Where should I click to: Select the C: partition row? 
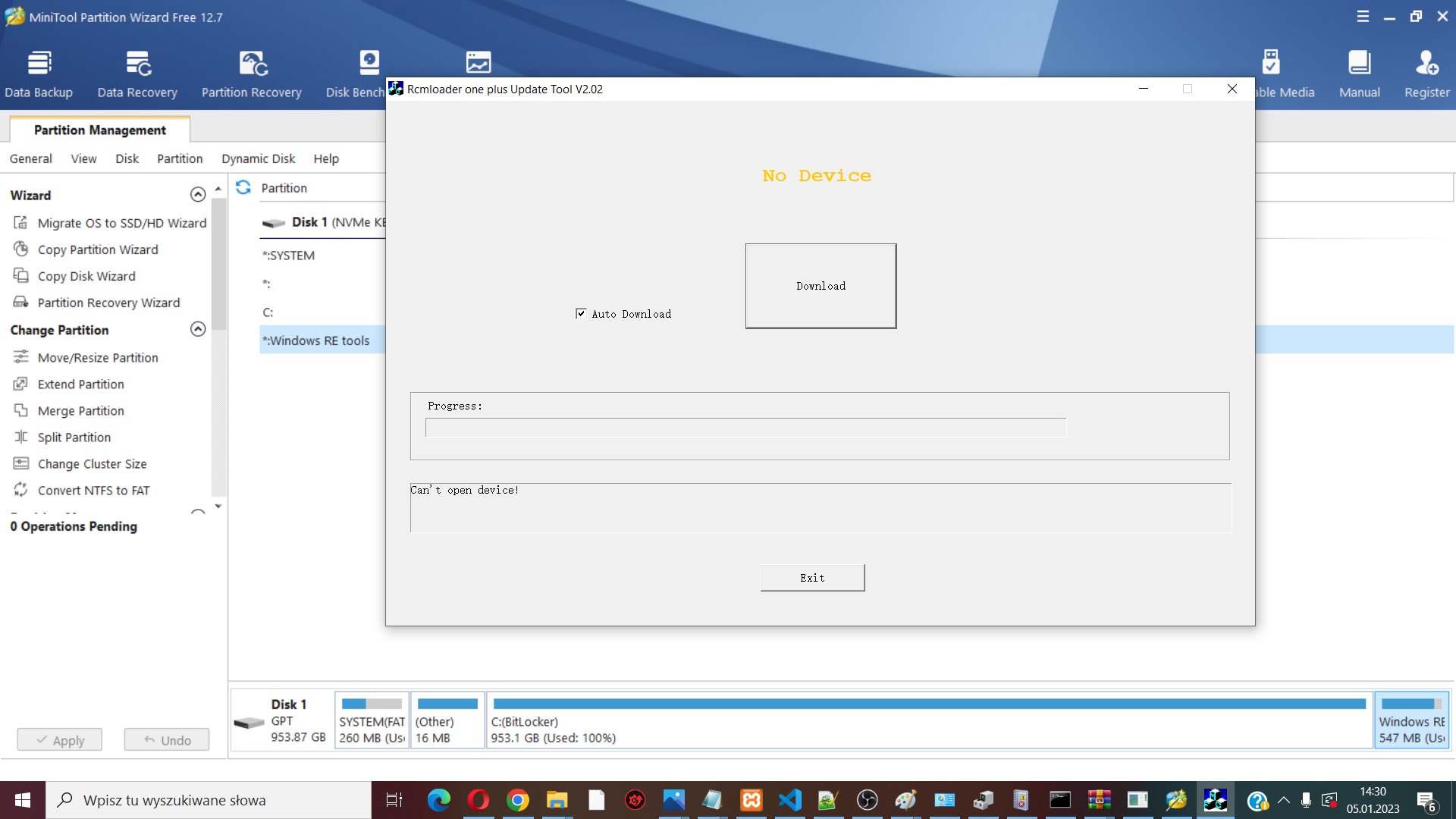pos(323,312)
